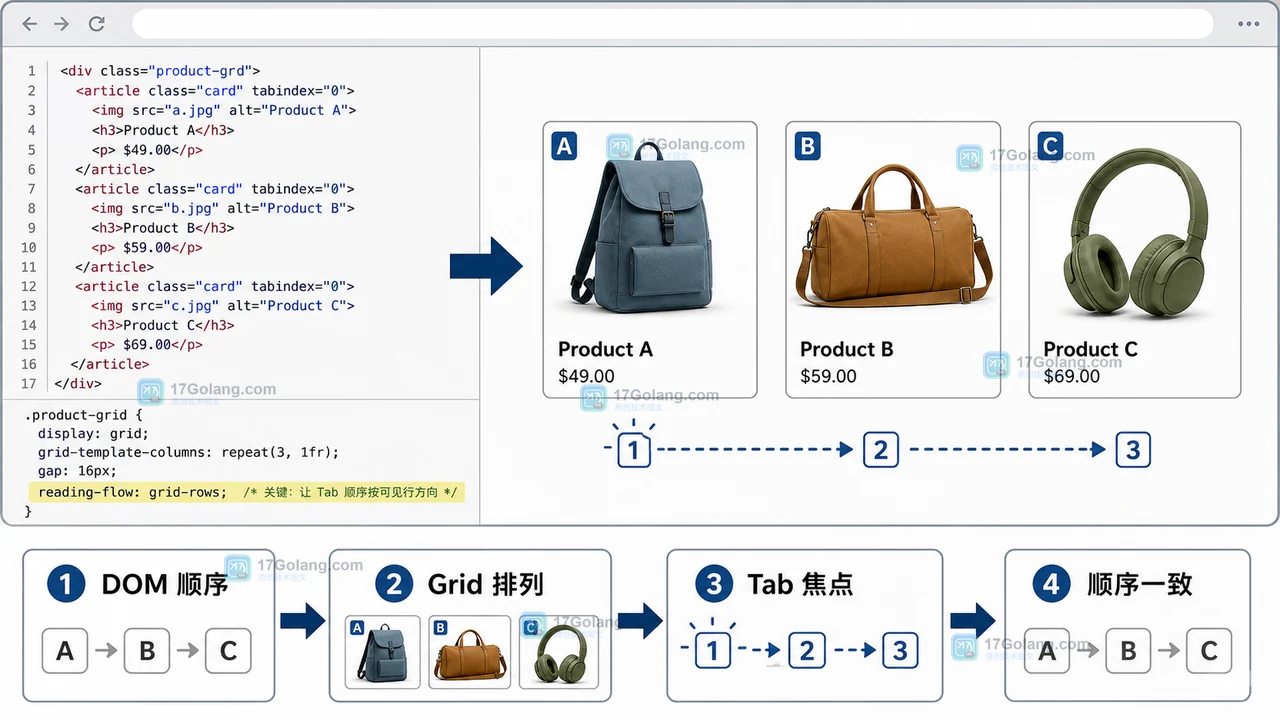Click the B box in DOM 顺序 panel
This screenshot has width=1280, height=720.
pos(147,652)
